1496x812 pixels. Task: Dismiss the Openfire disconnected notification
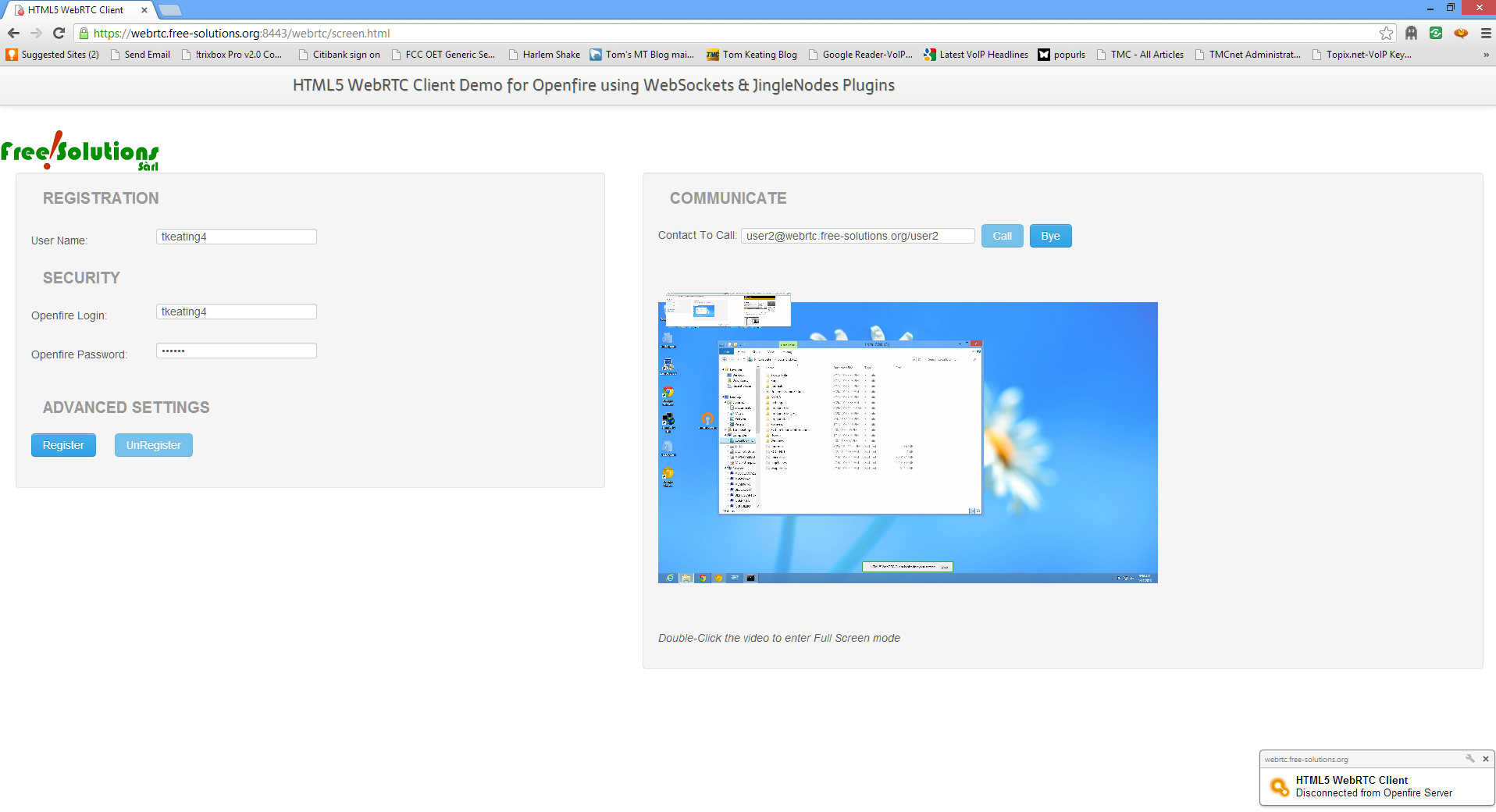coord(1486,758)
